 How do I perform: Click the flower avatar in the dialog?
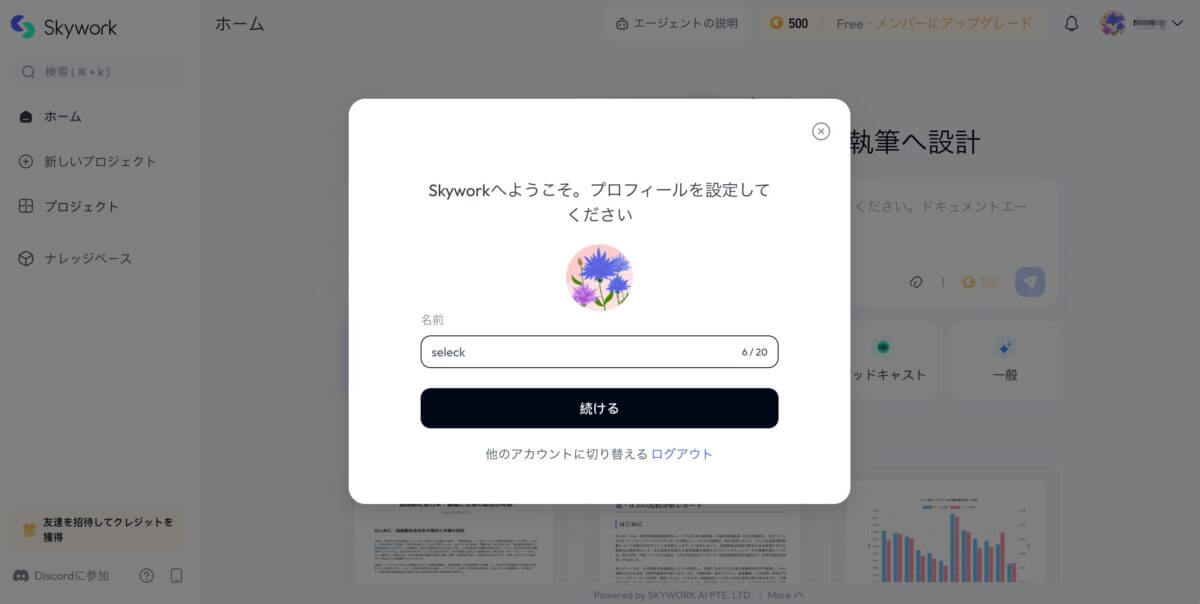coord(599,277)
